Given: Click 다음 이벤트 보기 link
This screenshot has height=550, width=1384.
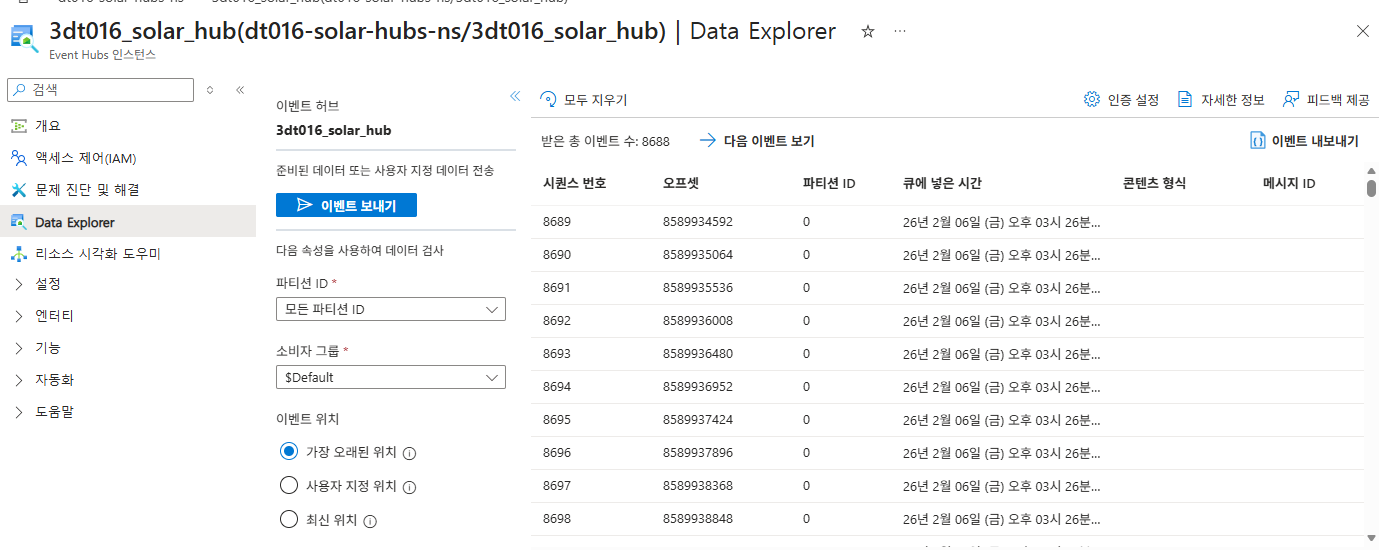Looking at the screenshot, I should click(x=757, y=141).
